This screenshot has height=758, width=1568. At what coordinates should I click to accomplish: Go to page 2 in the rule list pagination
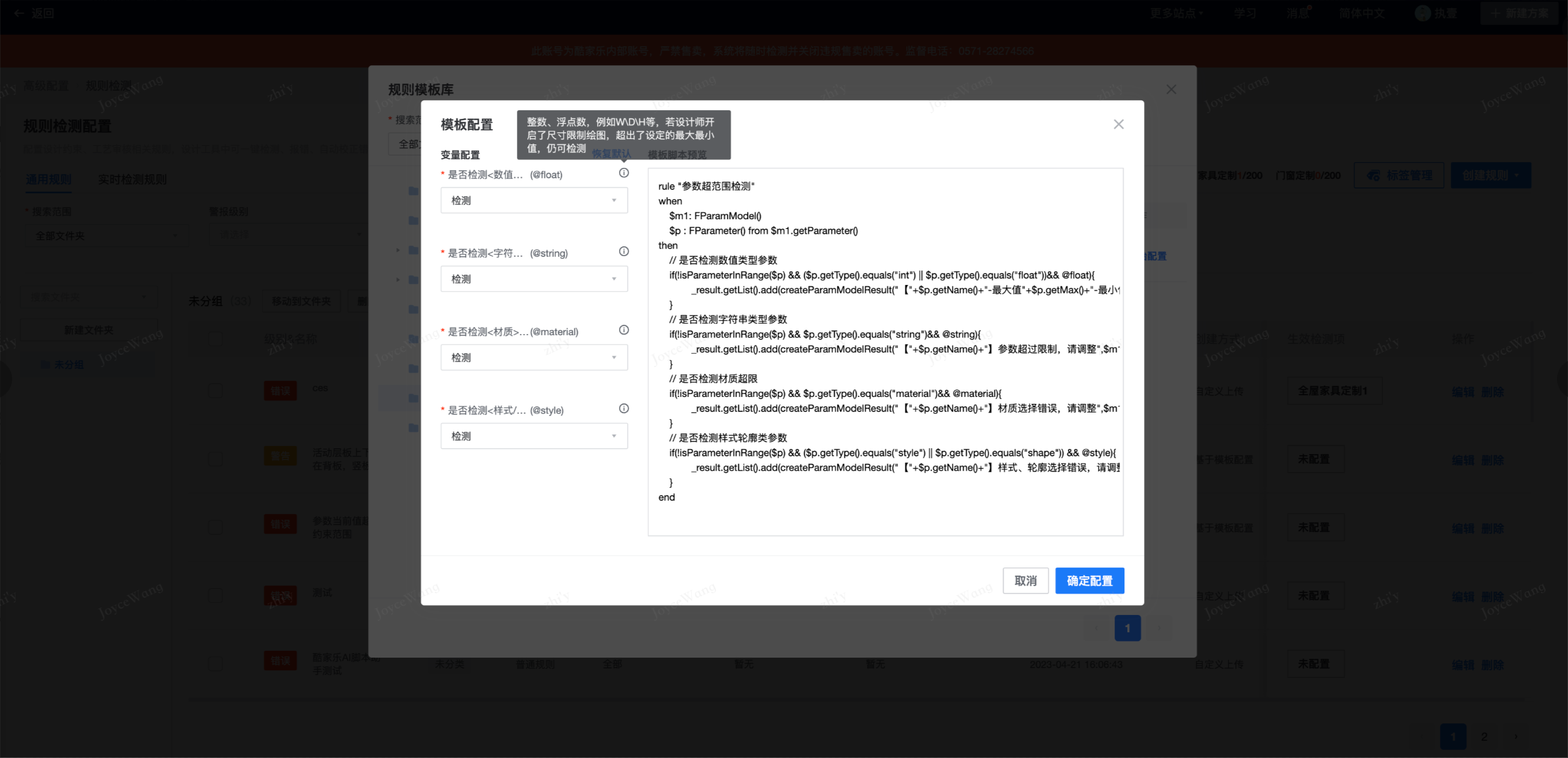1484,737
